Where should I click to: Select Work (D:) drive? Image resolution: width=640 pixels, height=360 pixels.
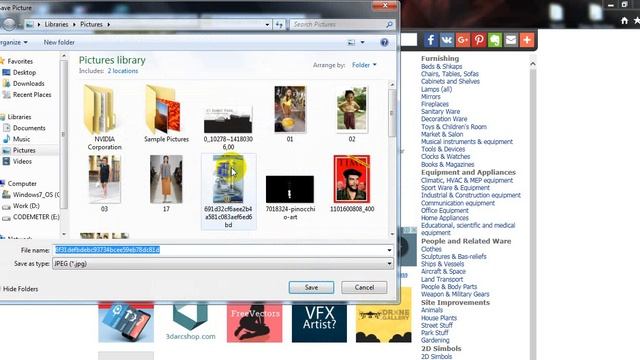pyautogui.click(x=26, y=206)
